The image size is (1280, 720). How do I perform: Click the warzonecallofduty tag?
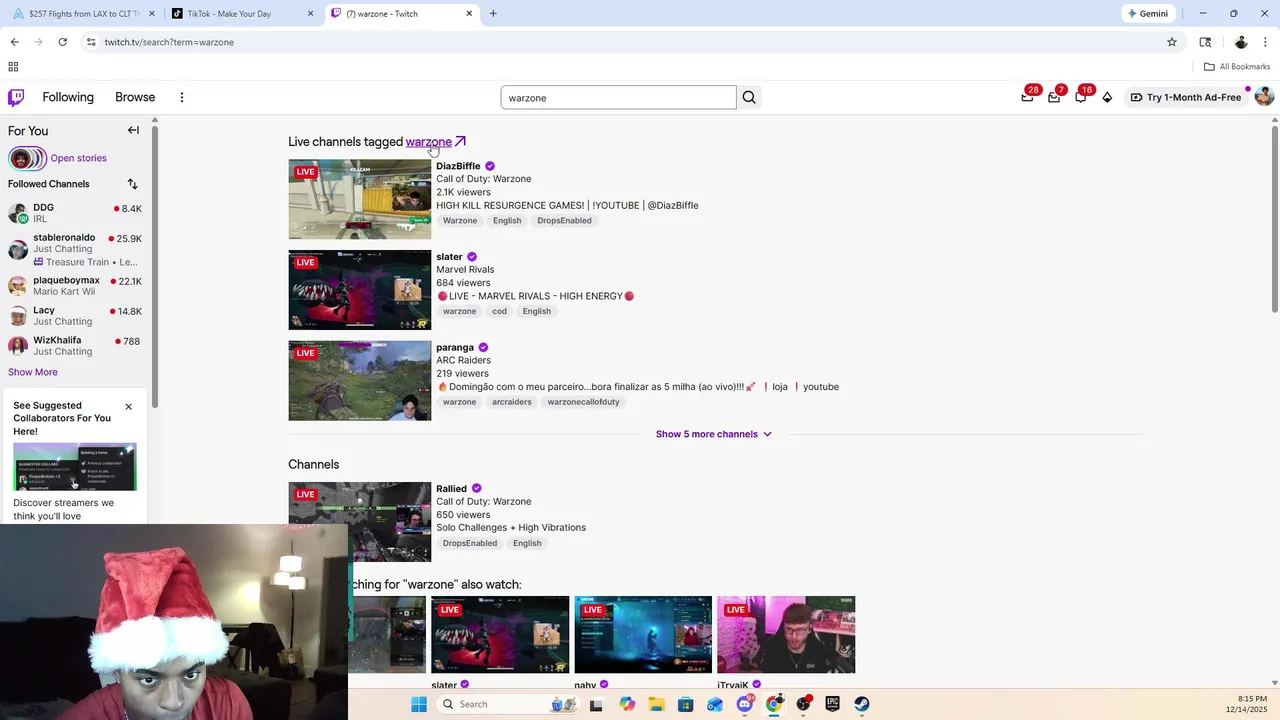584,402
